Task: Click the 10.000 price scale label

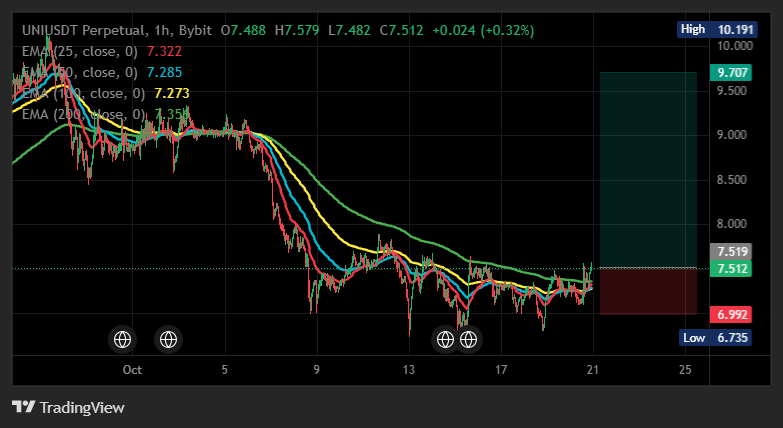Action: (735, 46)
